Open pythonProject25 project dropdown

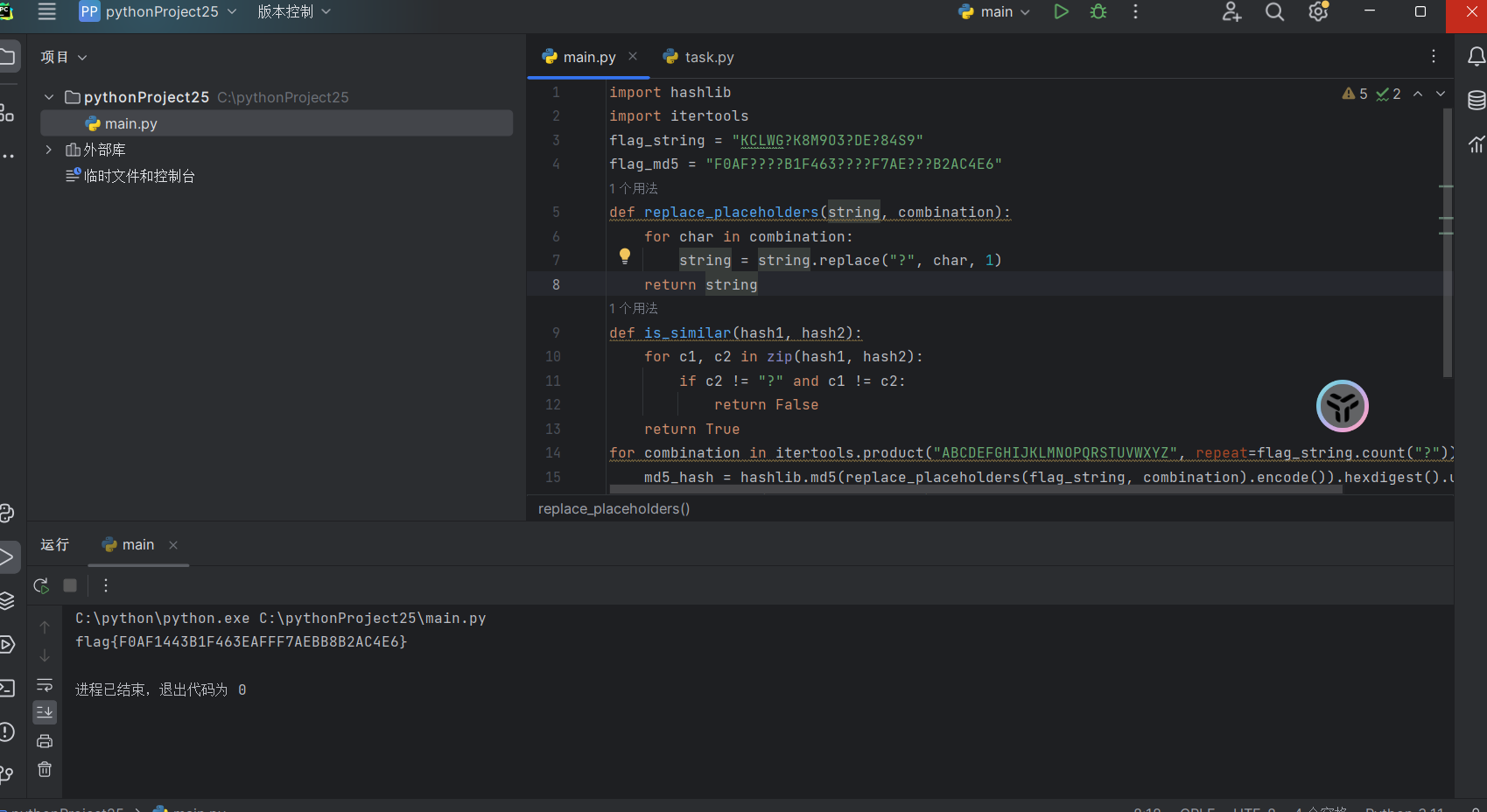(158, 11)
